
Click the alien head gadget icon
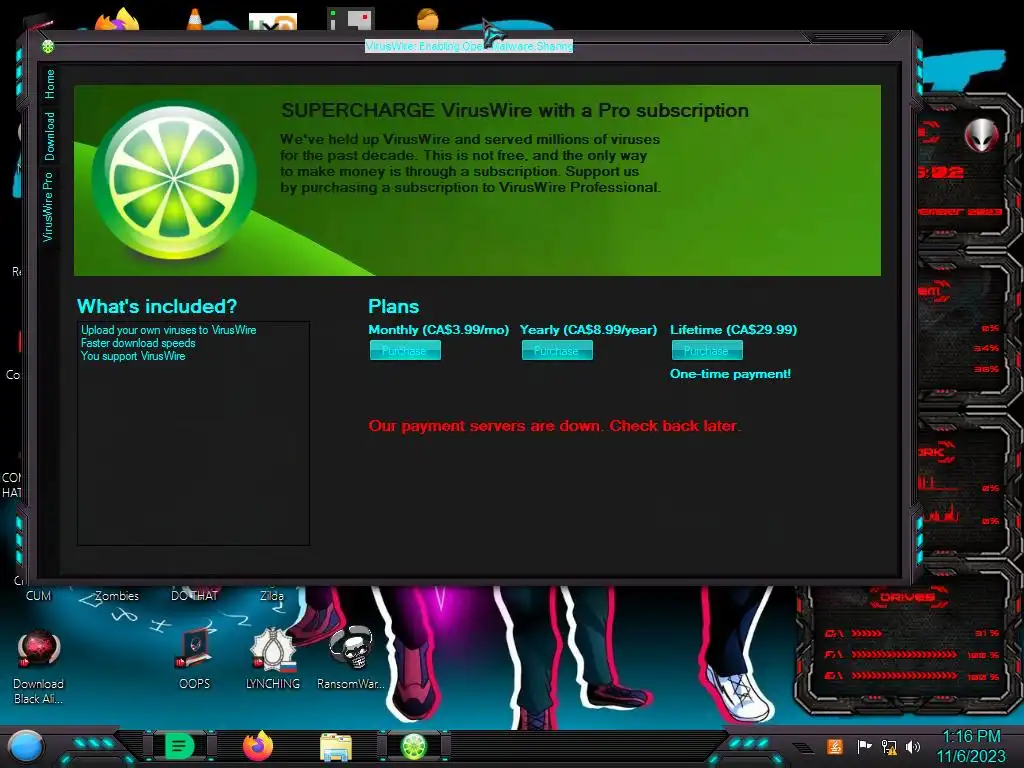click(x=982, y=136)
